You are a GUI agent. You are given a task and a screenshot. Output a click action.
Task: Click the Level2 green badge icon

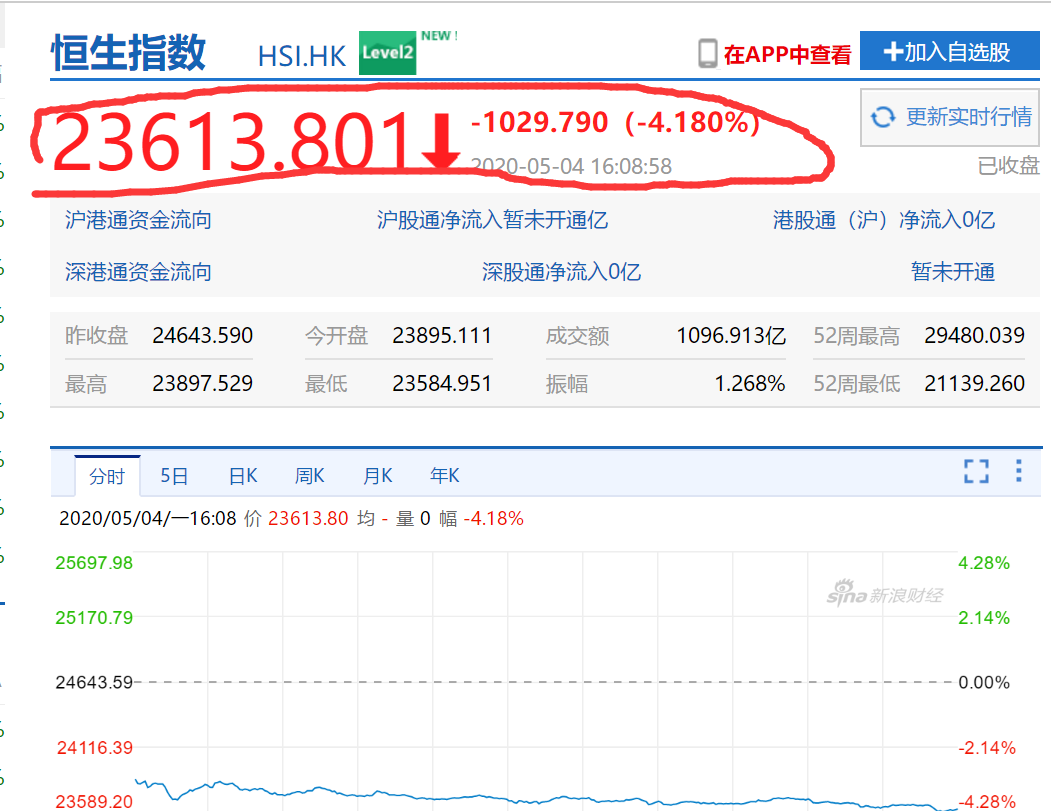[x=388, y=53]
